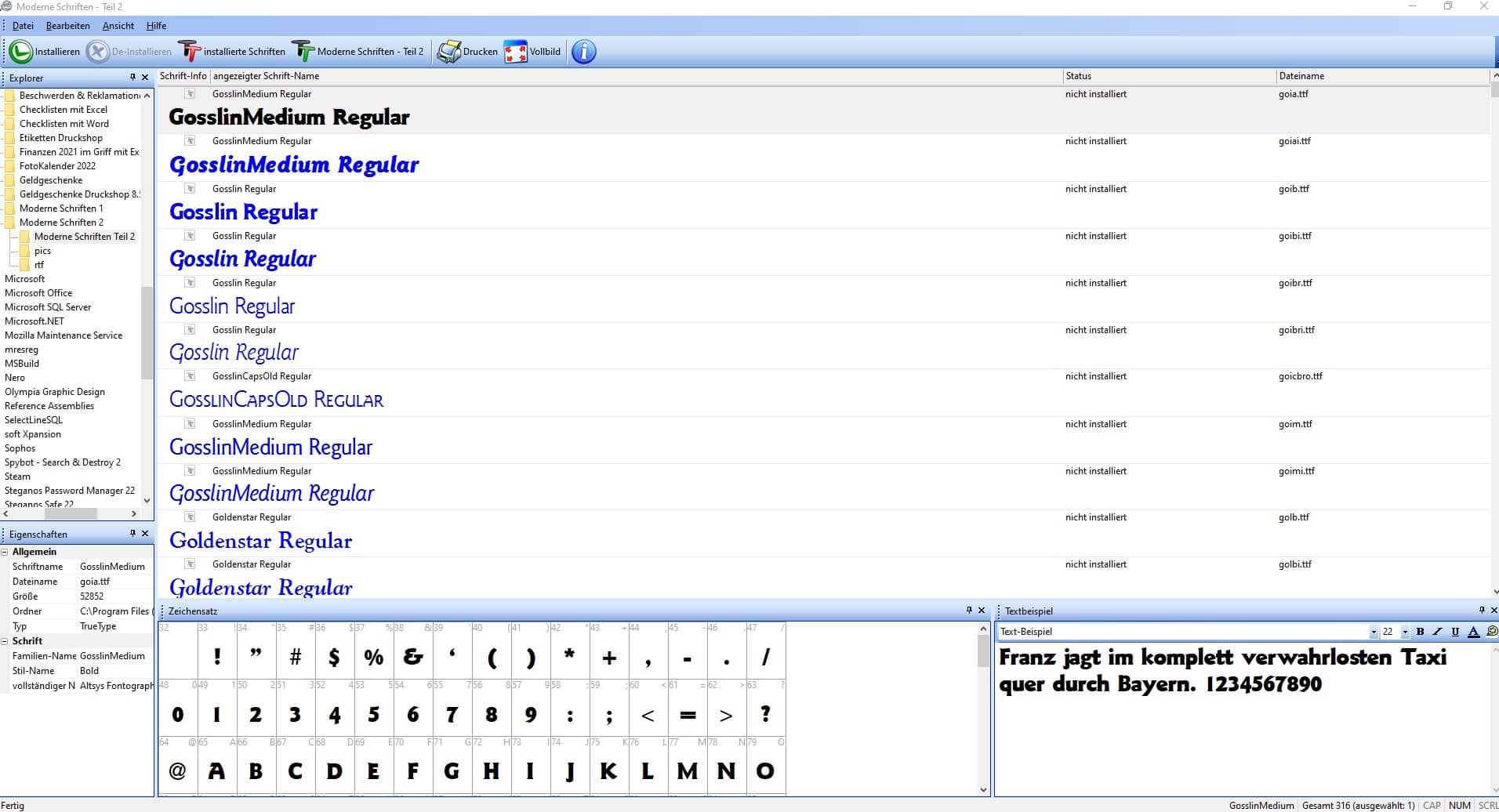The width and height of the screenshot is (1499, 812).
Task: Toggle bold in Textbeispiel toolbar
Action: [1420, 632]
